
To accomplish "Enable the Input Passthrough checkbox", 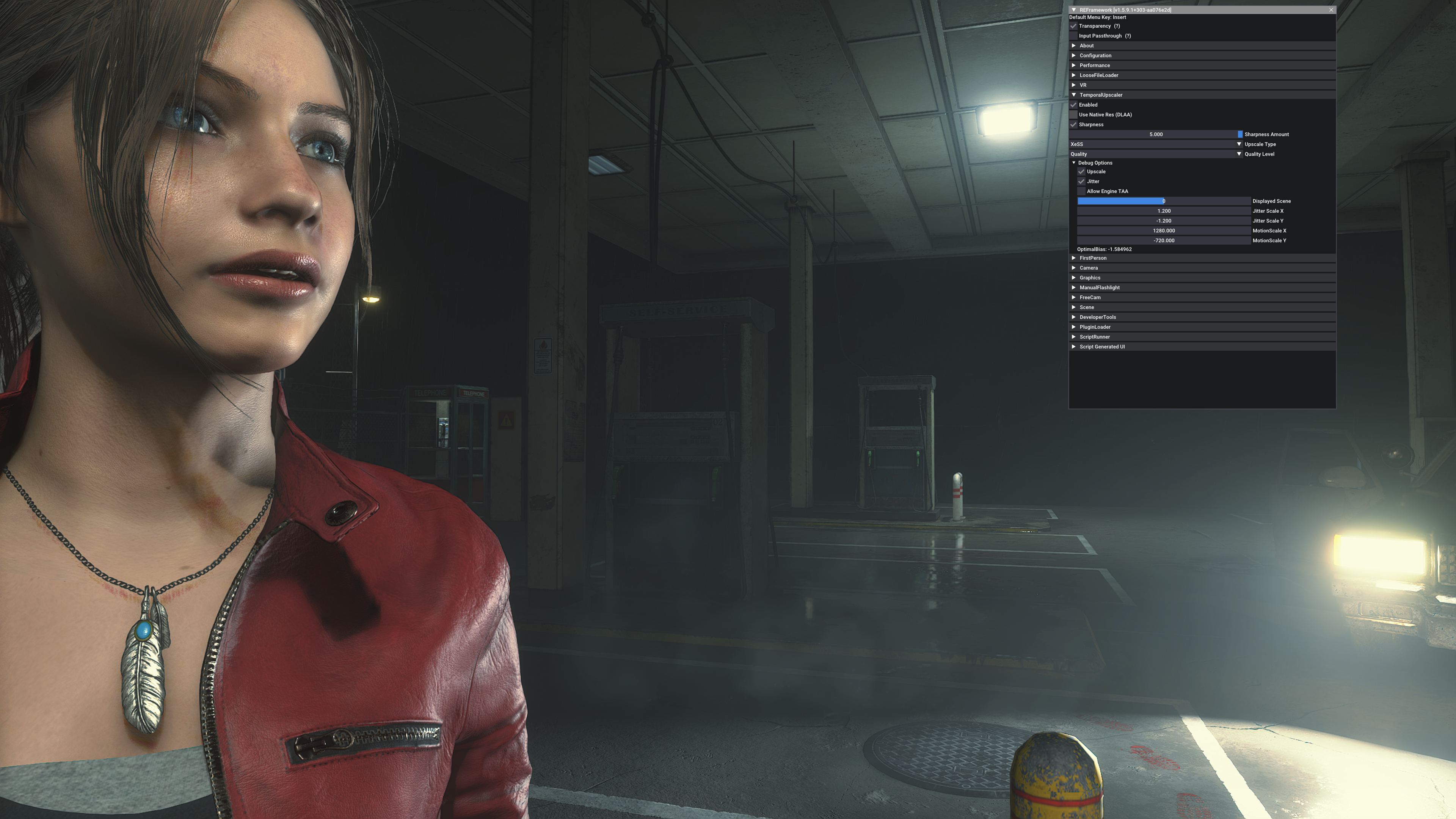I will (x=1073, y=36).
